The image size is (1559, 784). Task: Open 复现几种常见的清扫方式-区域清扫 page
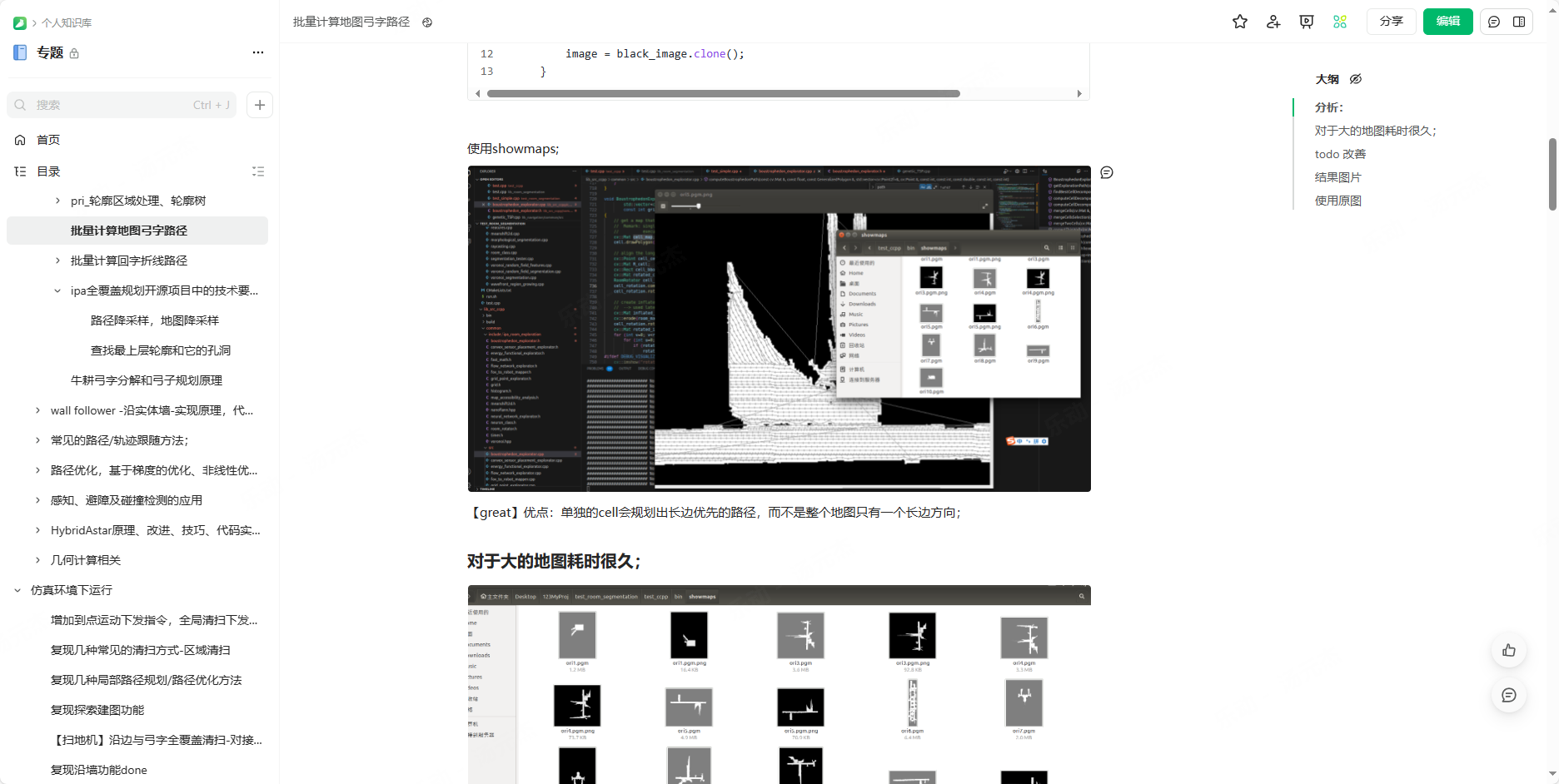pos(141,650)
